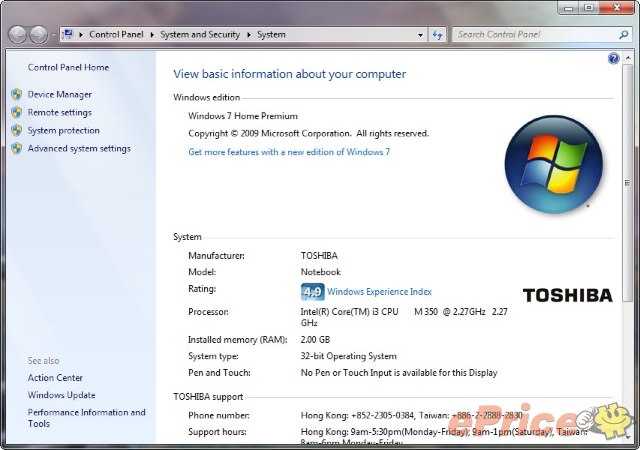Click the shield icon beside System protection
Viewport: 640px width, 450px height.
[17, 130]
